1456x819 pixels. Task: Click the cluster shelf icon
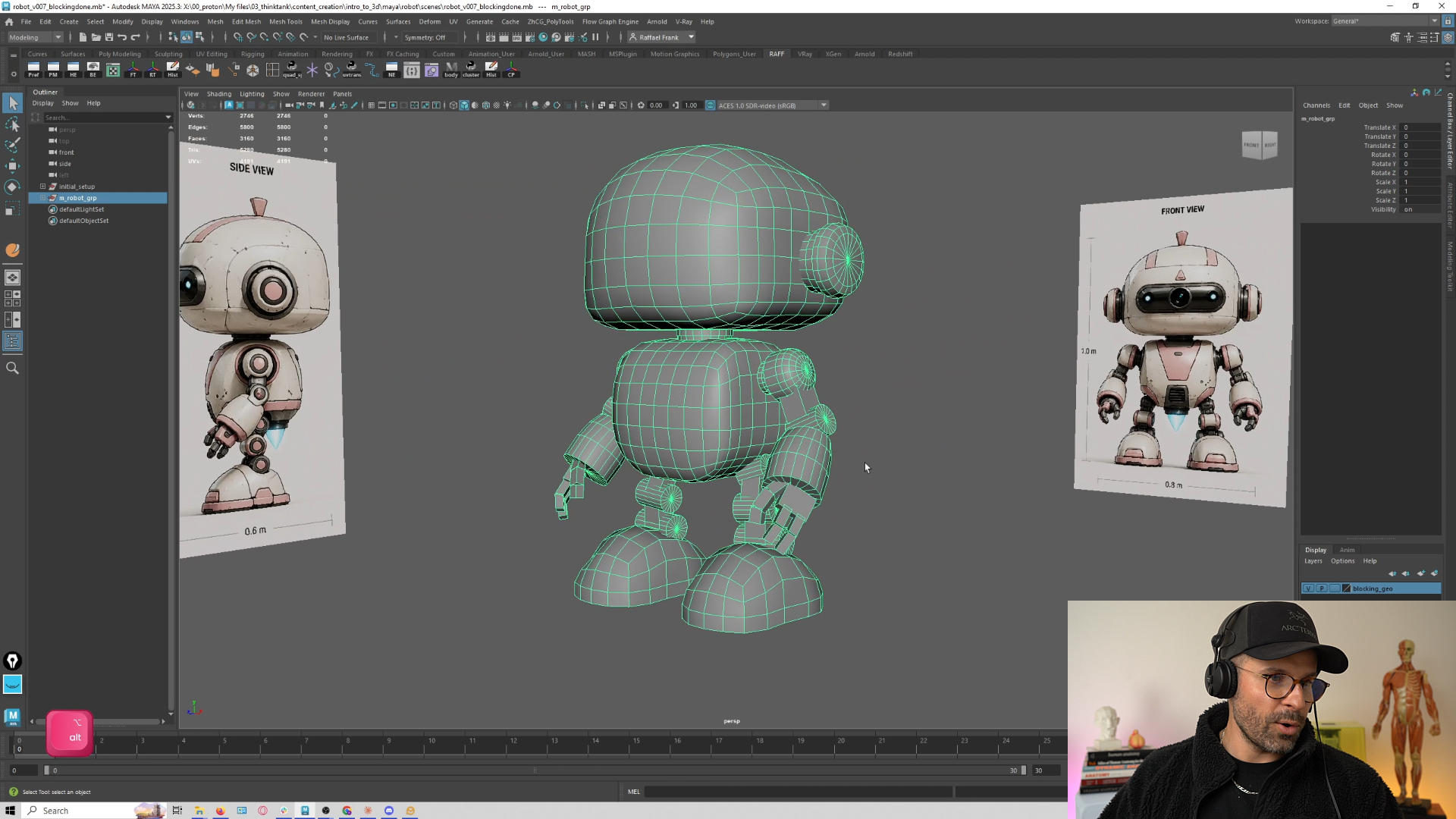click(471, 70)
